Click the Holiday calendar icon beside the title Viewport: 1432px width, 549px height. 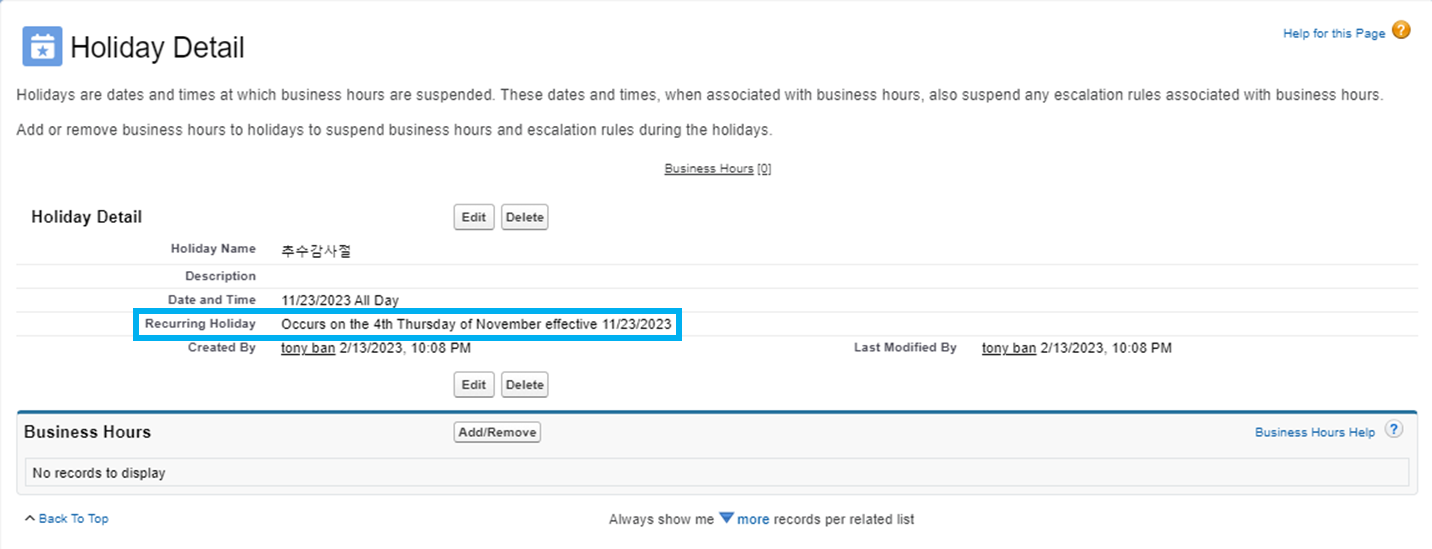[42, 47]
